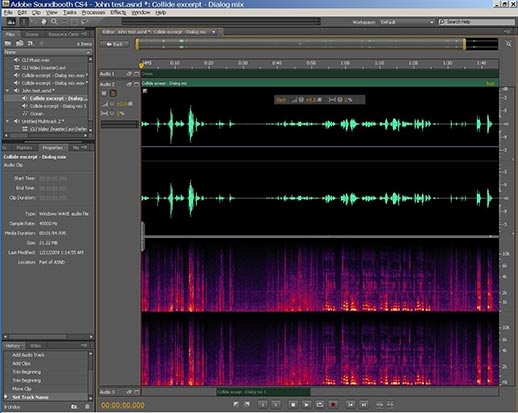Click the Fade In transport icon
This screenshot has width=518, height=413.
click(x=236, y=404)
